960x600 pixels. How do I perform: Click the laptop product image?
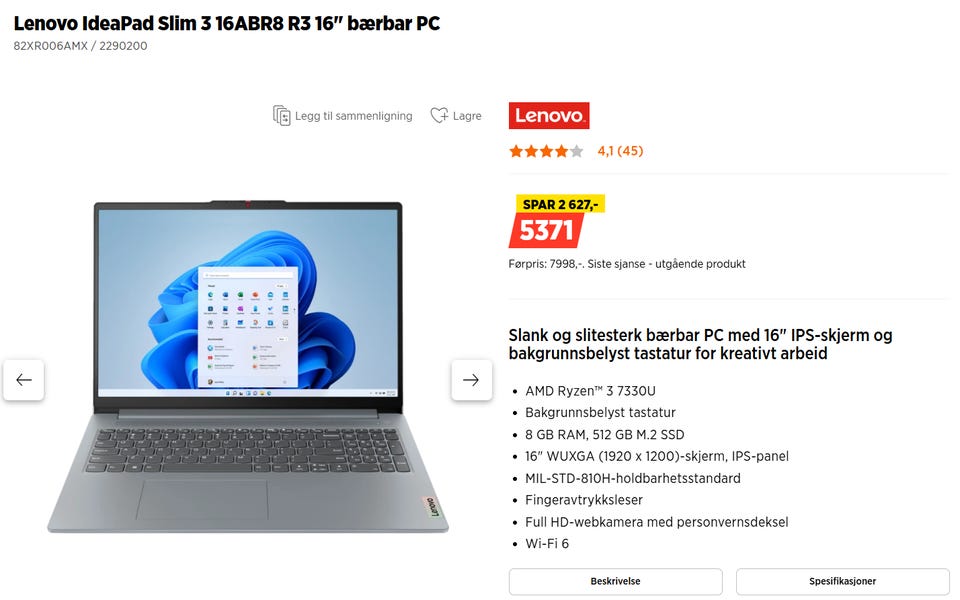pyautogui.click(x=248, y=366)
